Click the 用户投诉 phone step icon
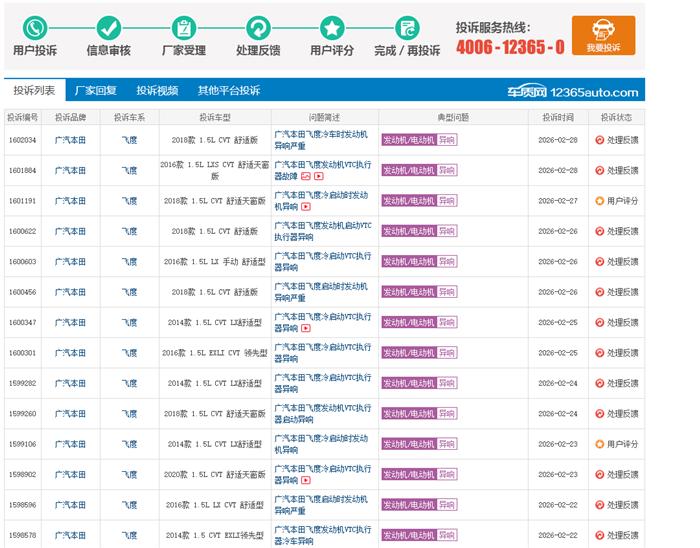The width and height of the screenshot is (700, 548). (x=35, y=28)
